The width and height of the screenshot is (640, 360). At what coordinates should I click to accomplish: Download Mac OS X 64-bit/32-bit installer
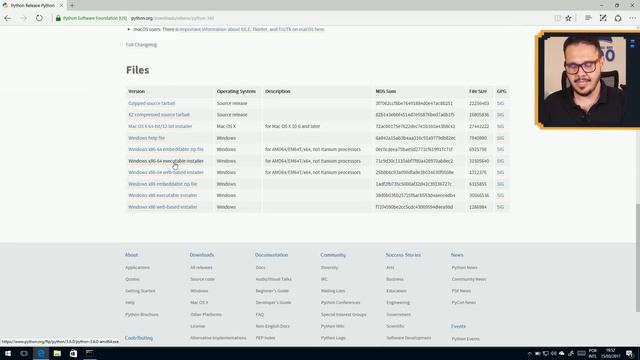click(160, 126)
